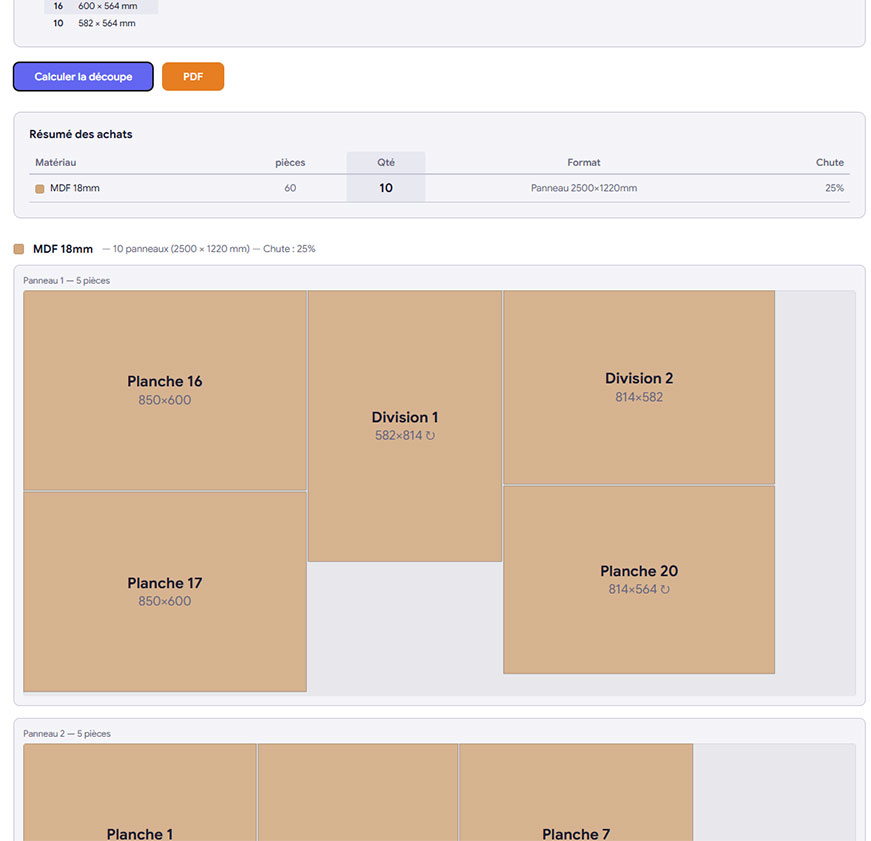This screenshot has height=841, width=871.
Task: Click the "Panneau 1 — 5 pièces" label
Action: click(x=65, y=280)
